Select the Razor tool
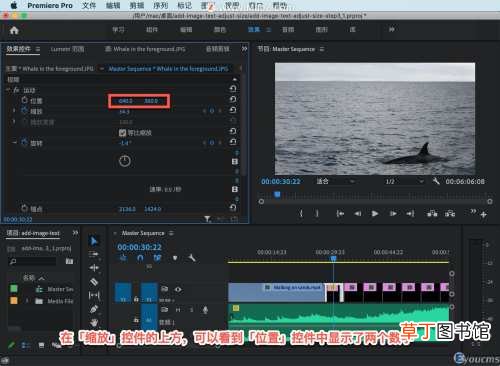The image size is (500, 366). point(94,282)
